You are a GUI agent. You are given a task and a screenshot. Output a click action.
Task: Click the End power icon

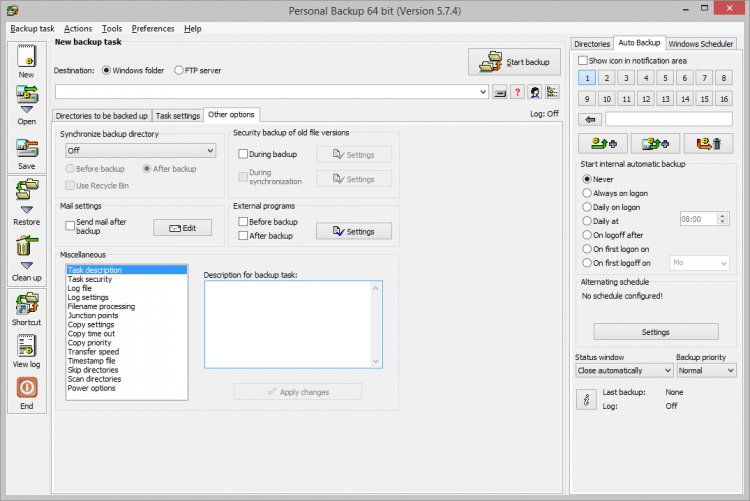(27, 387)
